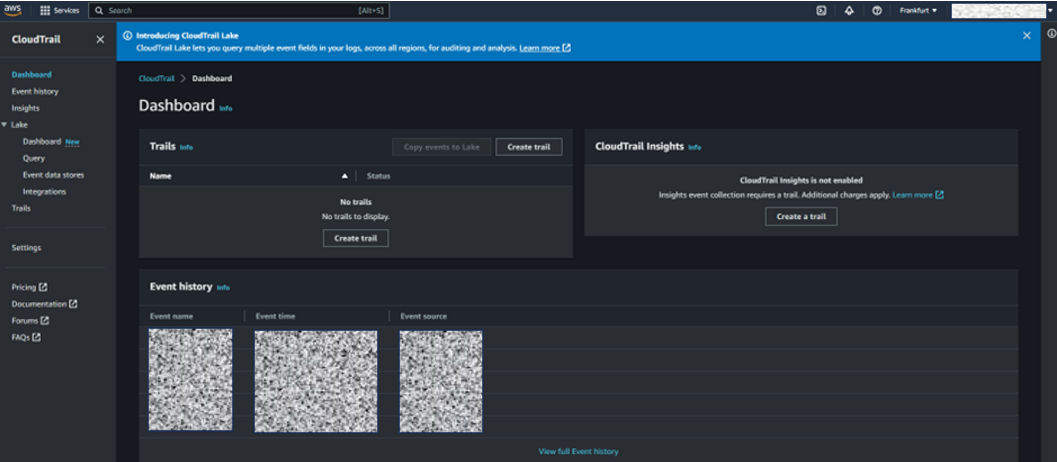The height and width of the screenshot is (462, 1057).
Task: Click Create a trail button in Insights
Action: point(801,216)
